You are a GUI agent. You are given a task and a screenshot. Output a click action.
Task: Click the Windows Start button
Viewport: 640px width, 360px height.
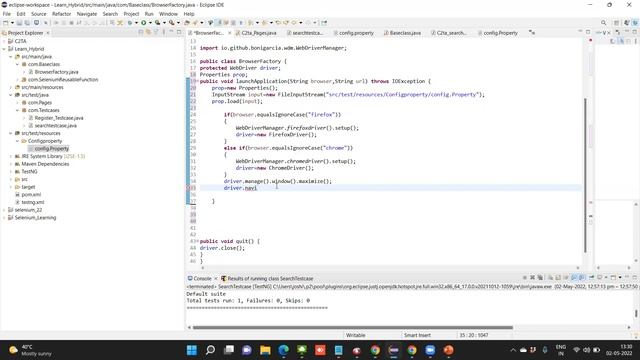pos(191,350)
